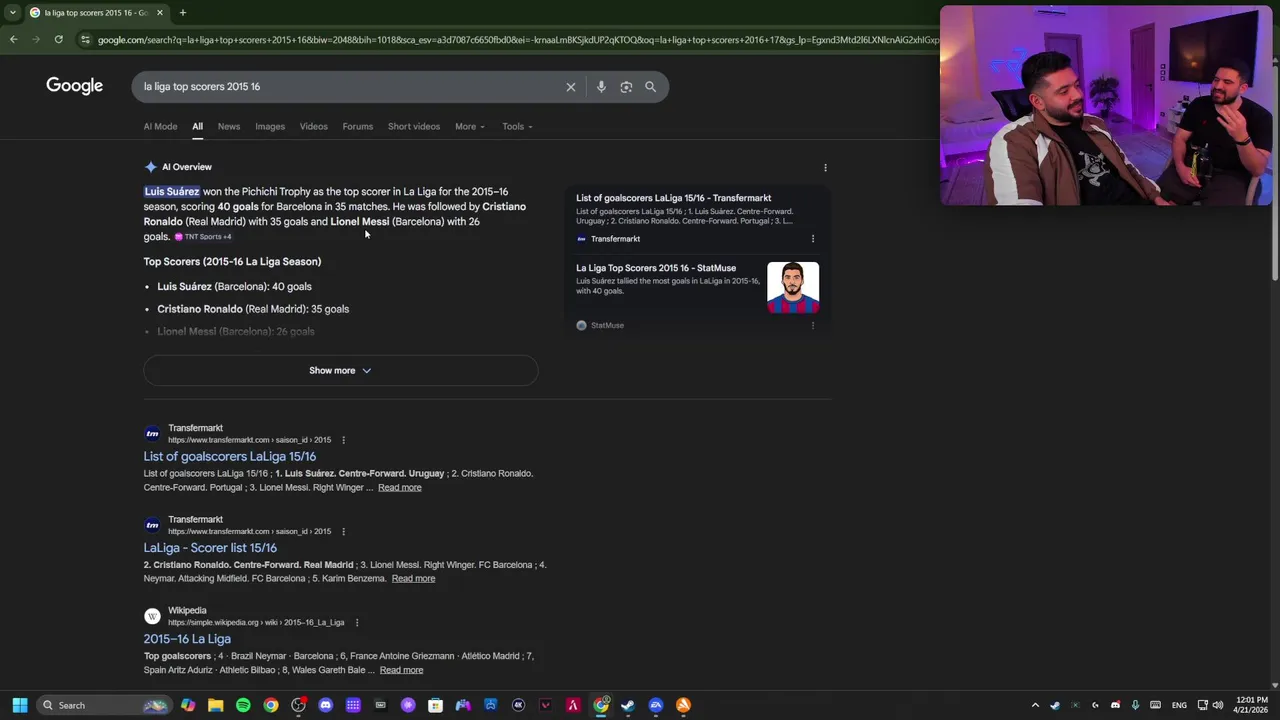The height and width of the screenshot is (720, 1280).
Task: Click the browser address bar URL
Action: click(518, 40)
